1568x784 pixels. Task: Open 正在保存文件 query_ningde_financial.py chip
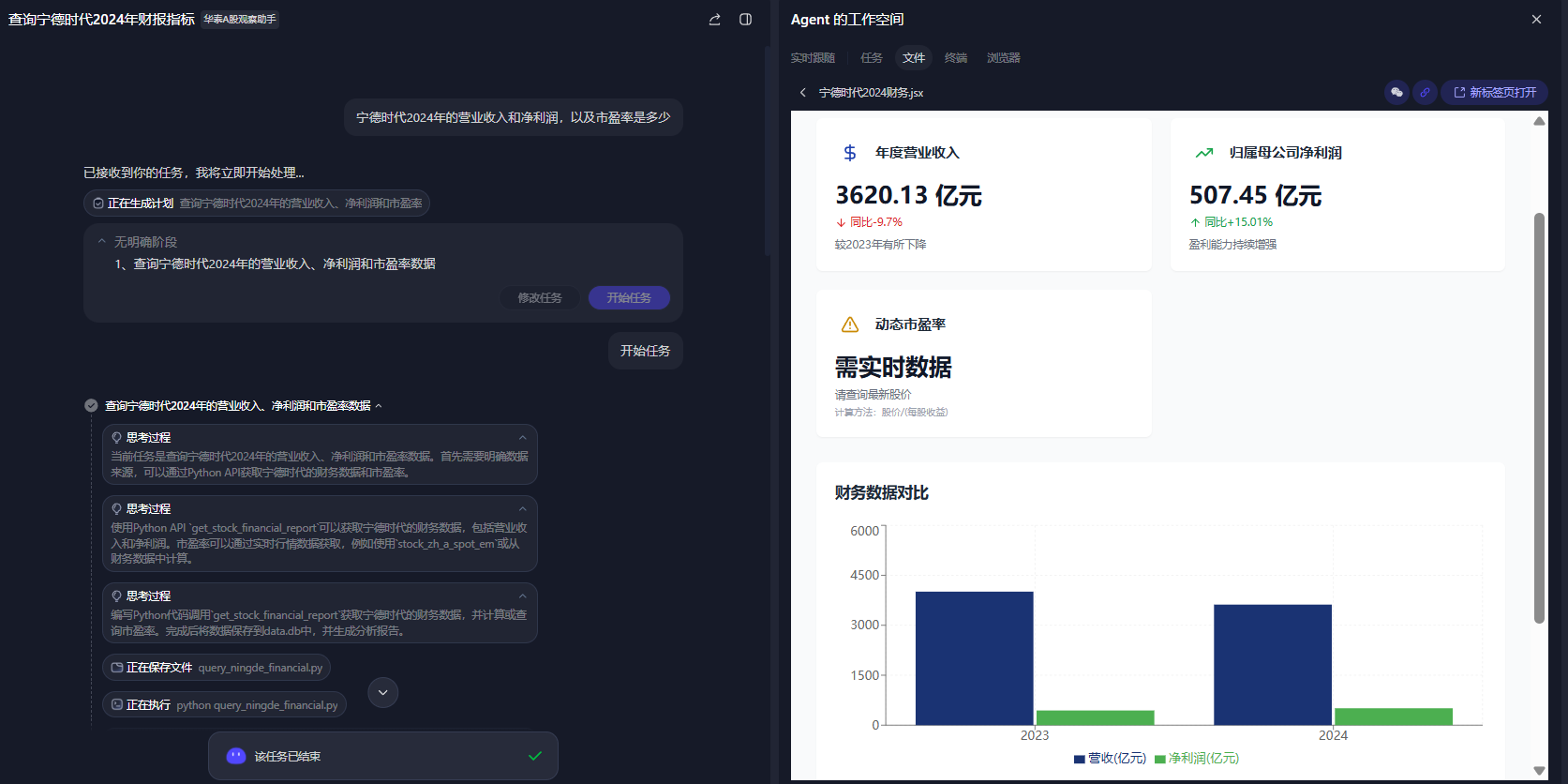217,668
